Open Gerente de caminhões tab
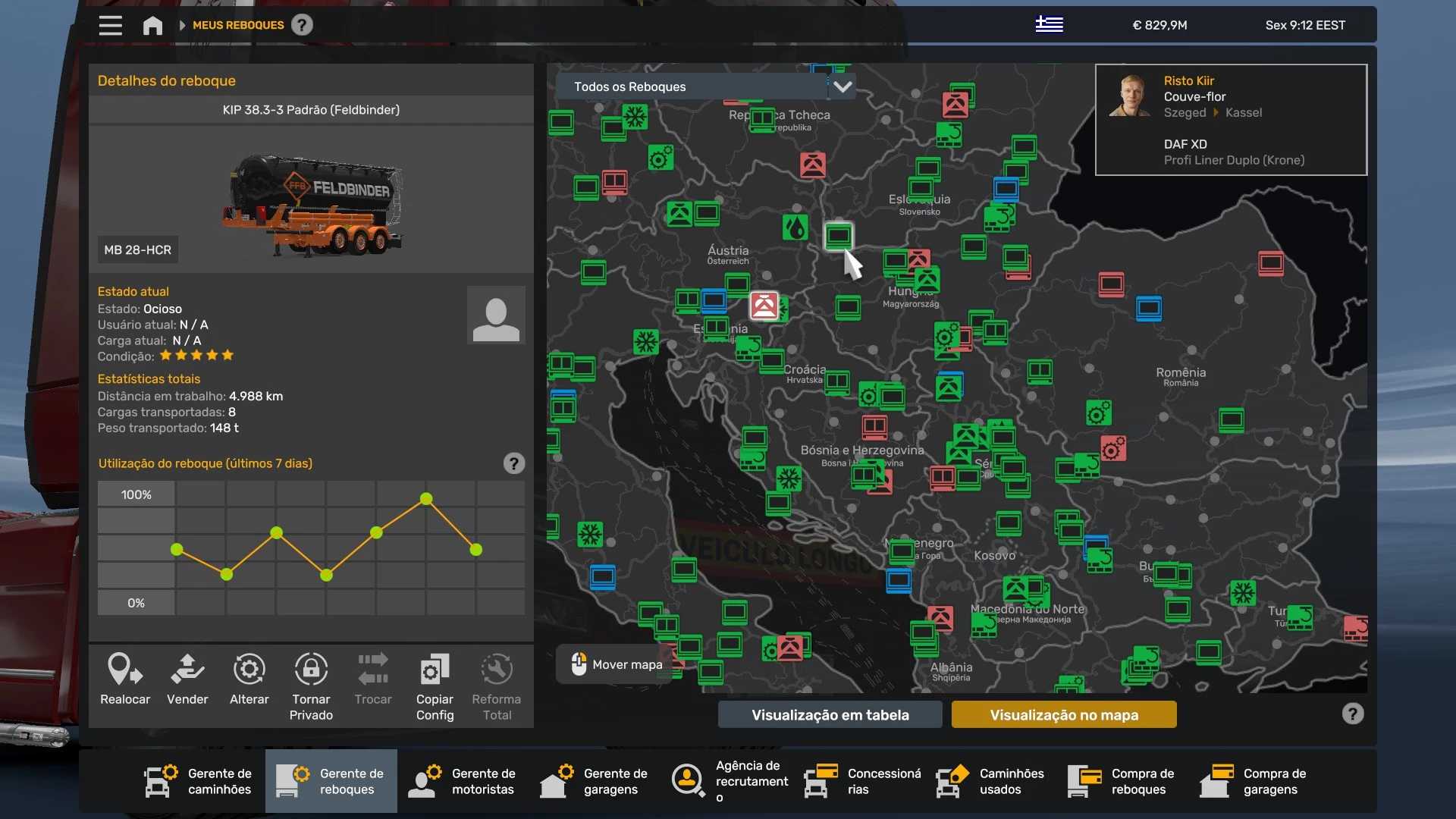The image size is (1456, 819). [x=199, y=781]
